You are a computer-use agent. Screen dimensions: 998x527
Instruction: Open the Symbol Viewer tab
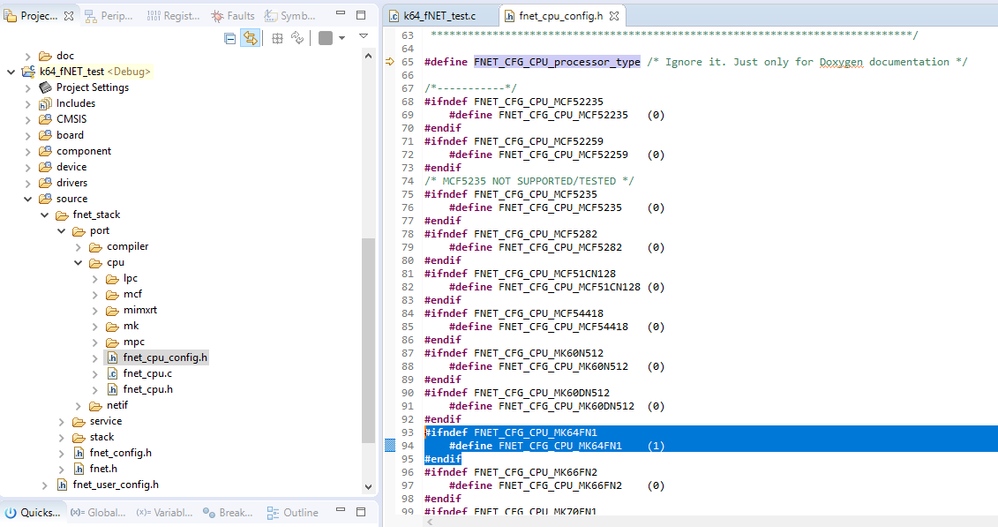(x=290, y=16)
